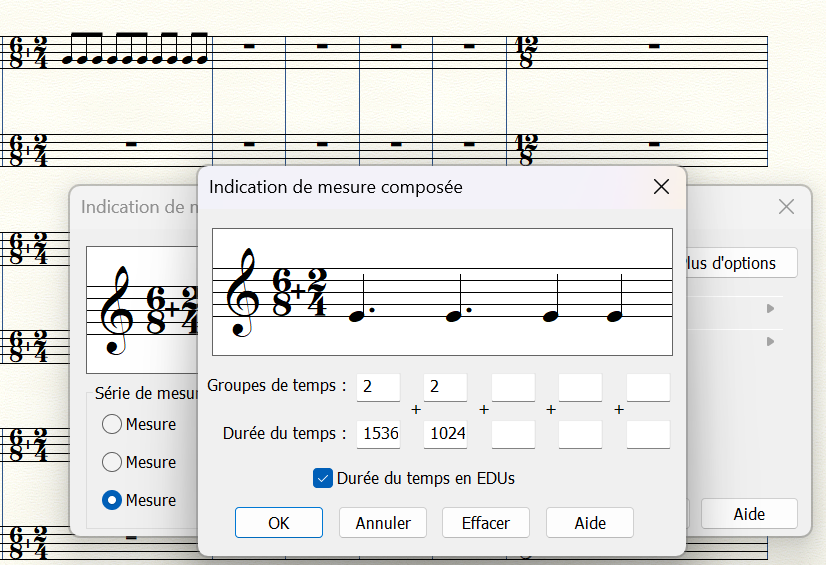The image size is (826, 565).
Task: Choose the selected third Mesure radio button
Action: pyautogui.click(x=113, y=500)
